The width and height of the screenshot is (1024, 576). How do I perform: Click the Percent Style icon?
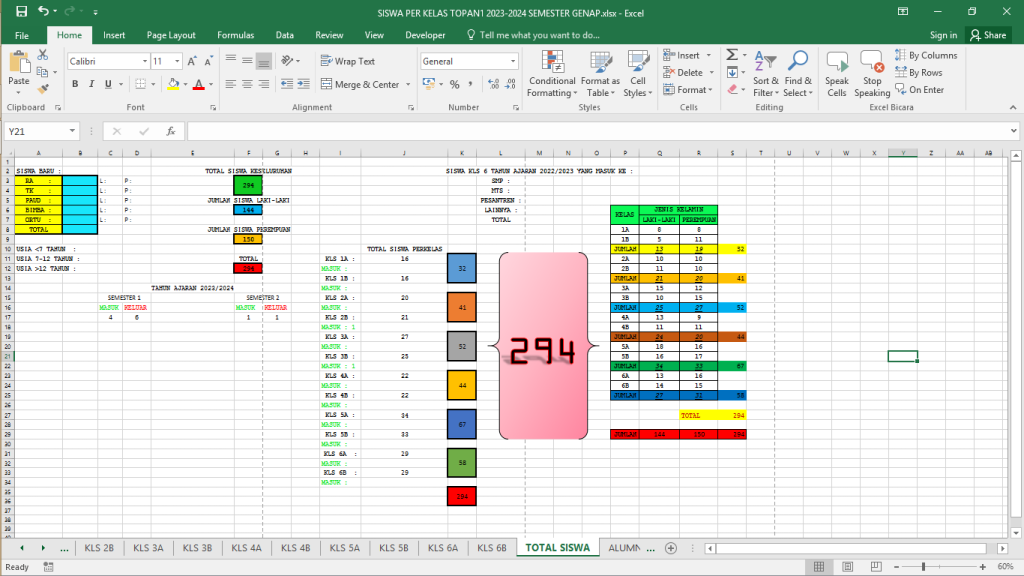(455, 85)
